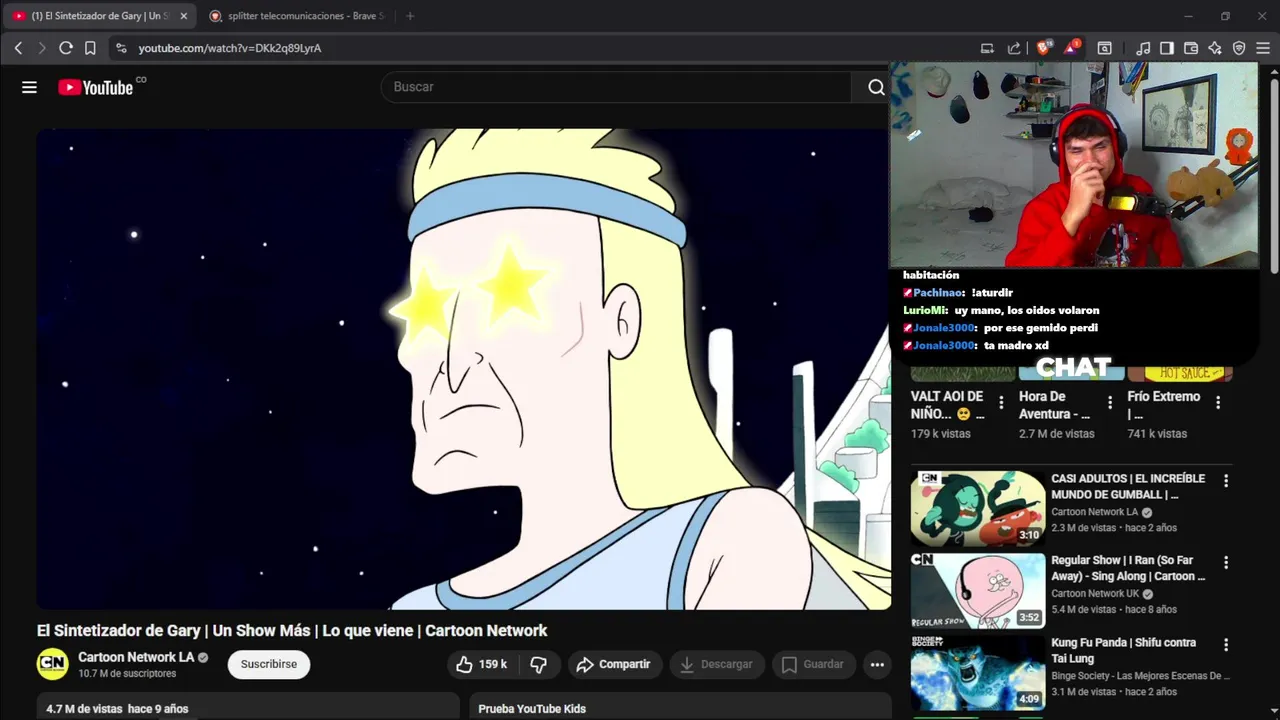Image resolution: width=1280 pixels, height=720 pixels.
Task: Switch to the El Sintetizador de Gary tab
Action: [x=98, y=16]
